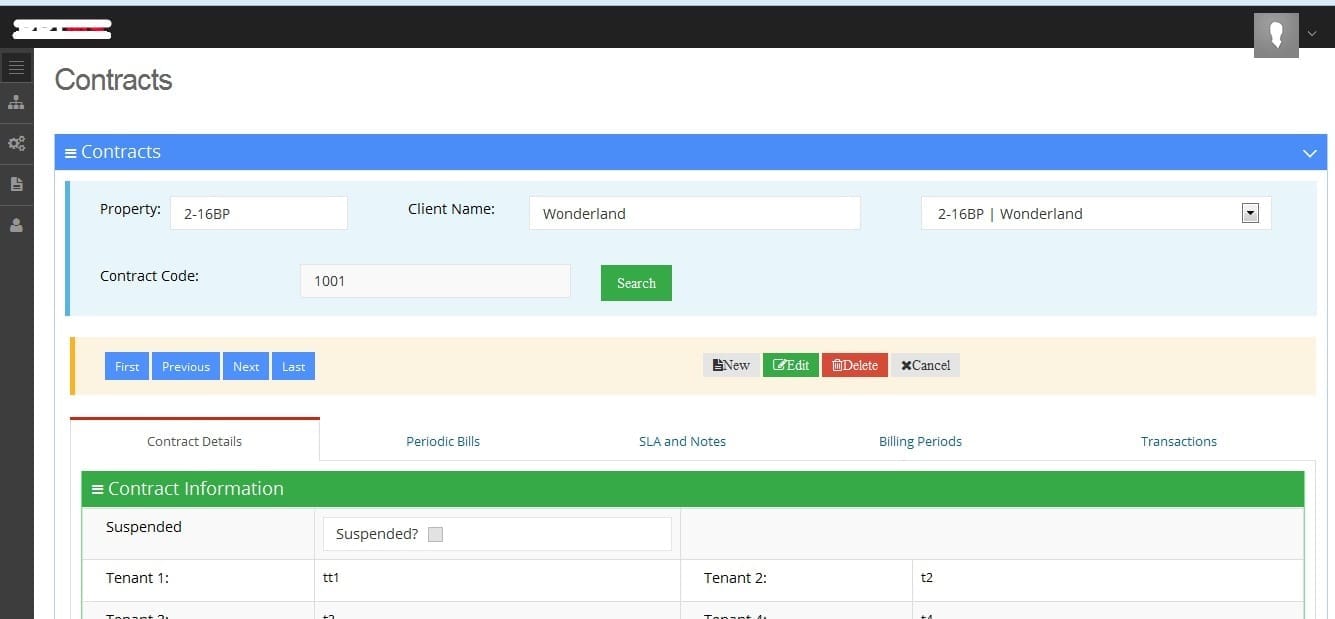This screenshot has width=1335, height=619.
Task: Go to the Next contract record
Action: click(246, 366)
